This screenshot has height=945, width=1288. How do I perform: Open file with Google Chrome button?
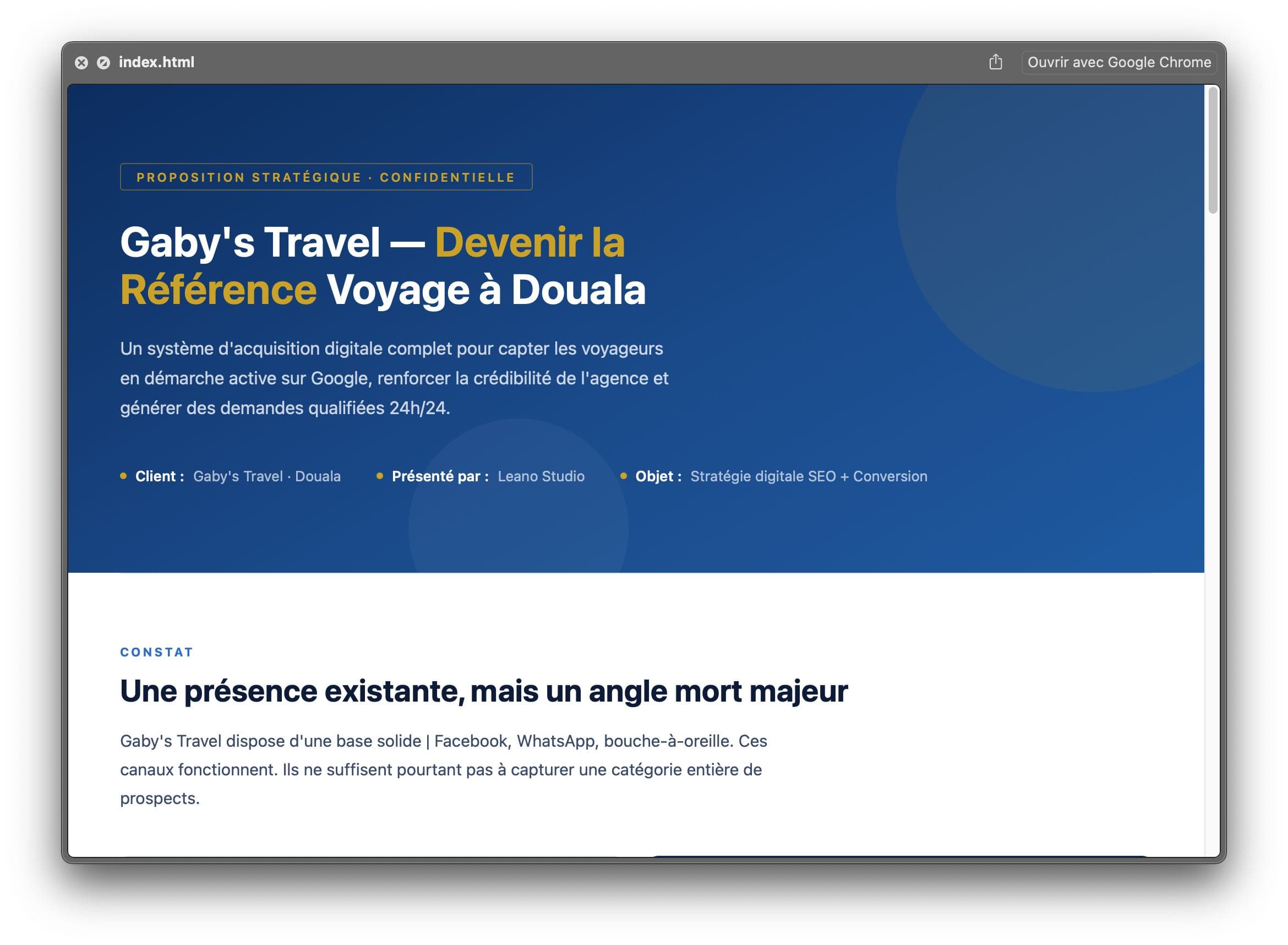(1119, 62)
